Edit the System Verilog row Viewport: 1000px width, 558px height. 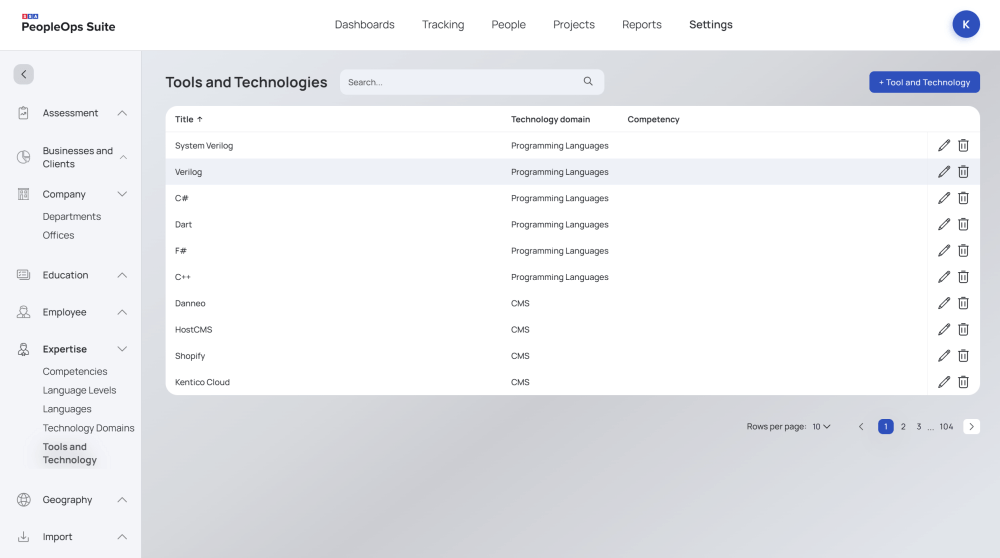944,145
